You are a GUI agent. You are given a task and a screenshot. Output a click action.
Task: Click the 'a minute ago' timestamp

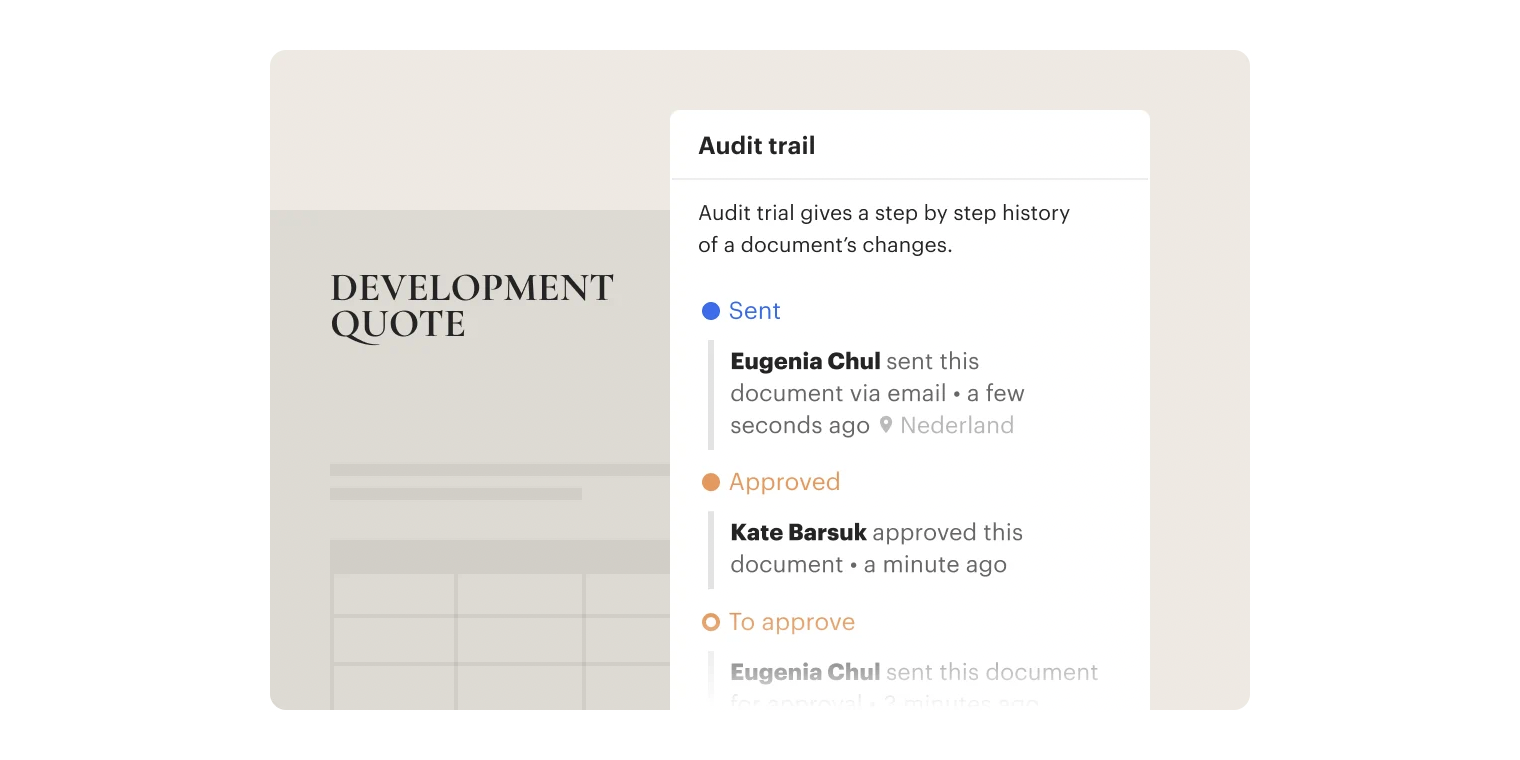tap(935, 564)
